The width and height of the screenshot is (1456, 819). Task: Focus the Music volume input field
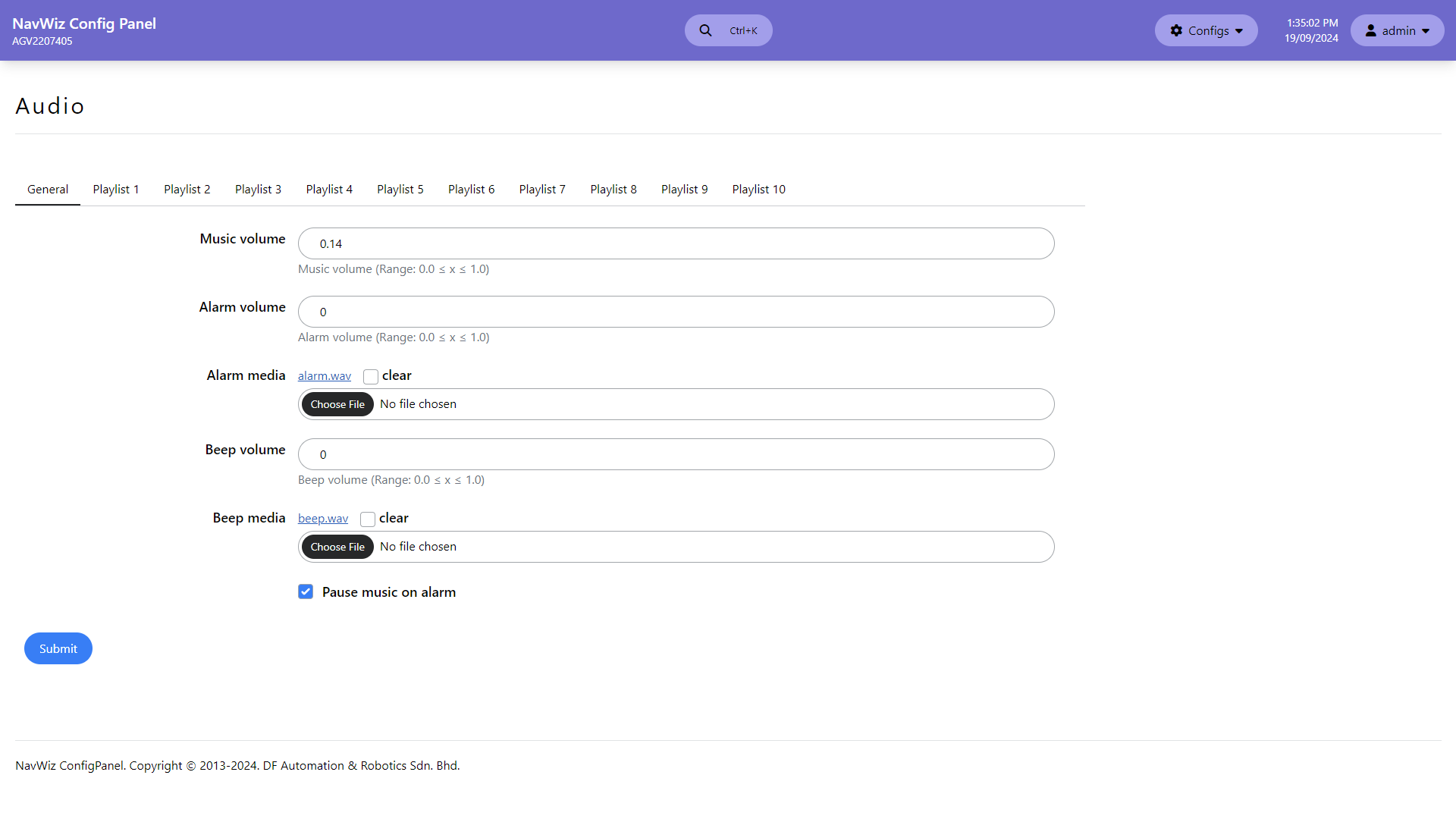[676, 243]
